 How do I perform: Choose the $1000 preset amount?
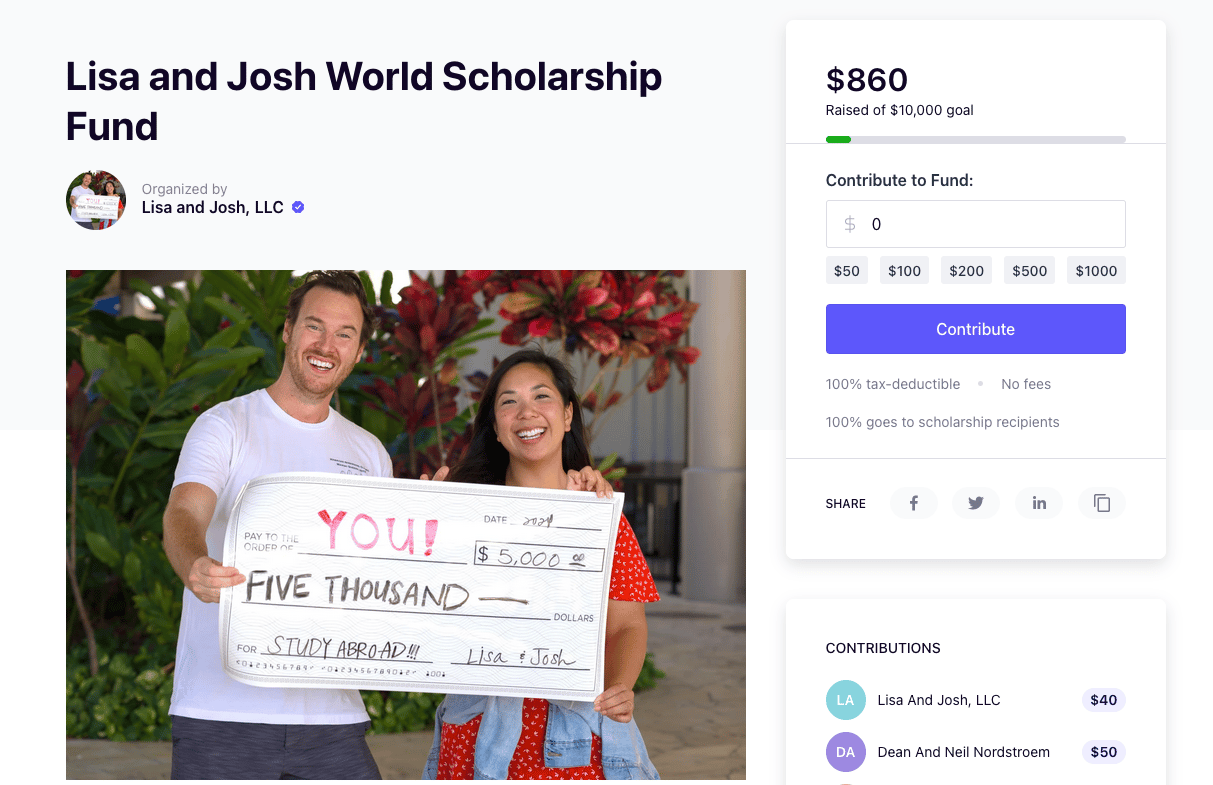1096,271
